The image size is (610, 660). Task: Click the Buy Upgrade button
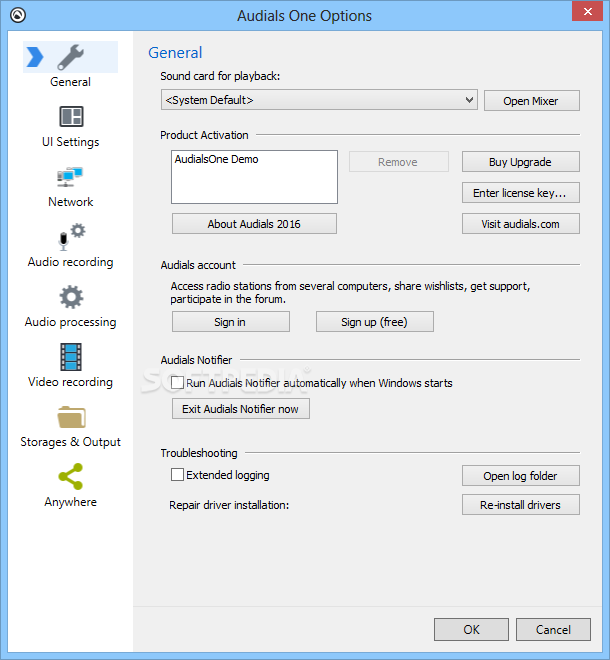(x=520, y=162)
